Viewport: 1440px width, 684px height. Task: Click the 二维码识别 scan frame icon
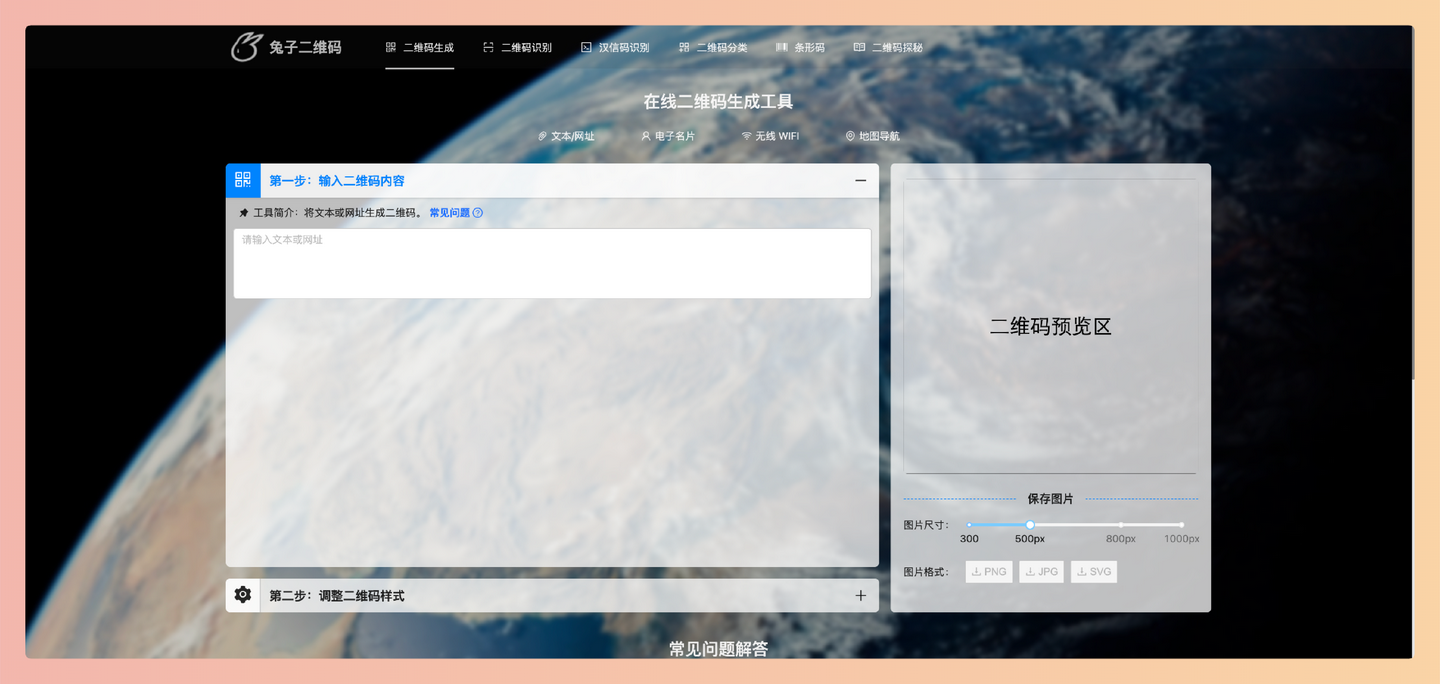(487, 46)
